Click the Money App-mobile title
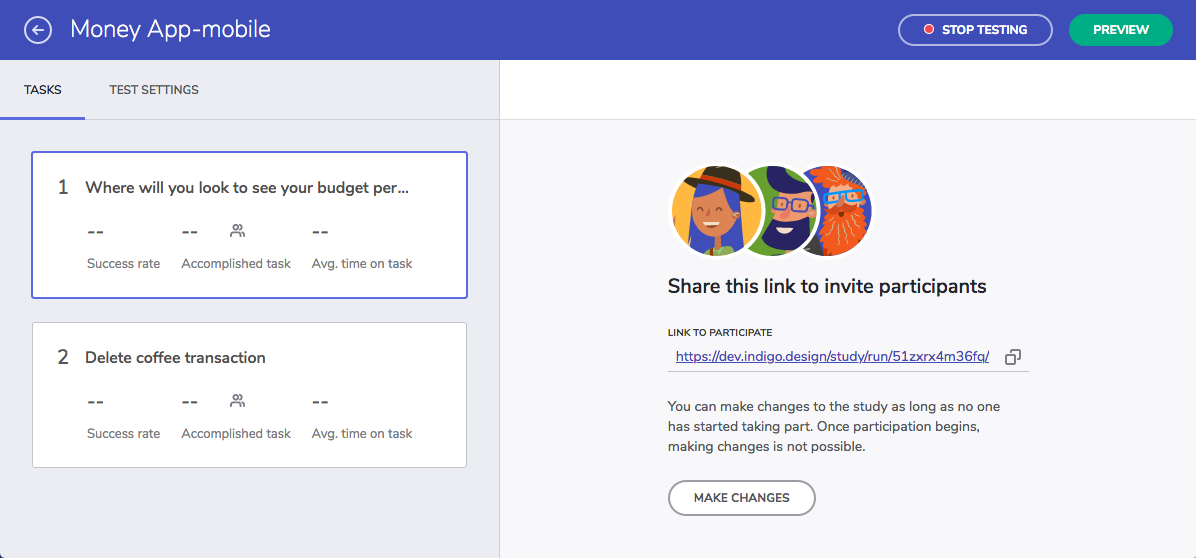This screenshot has width=1196, height=558. 171,30
